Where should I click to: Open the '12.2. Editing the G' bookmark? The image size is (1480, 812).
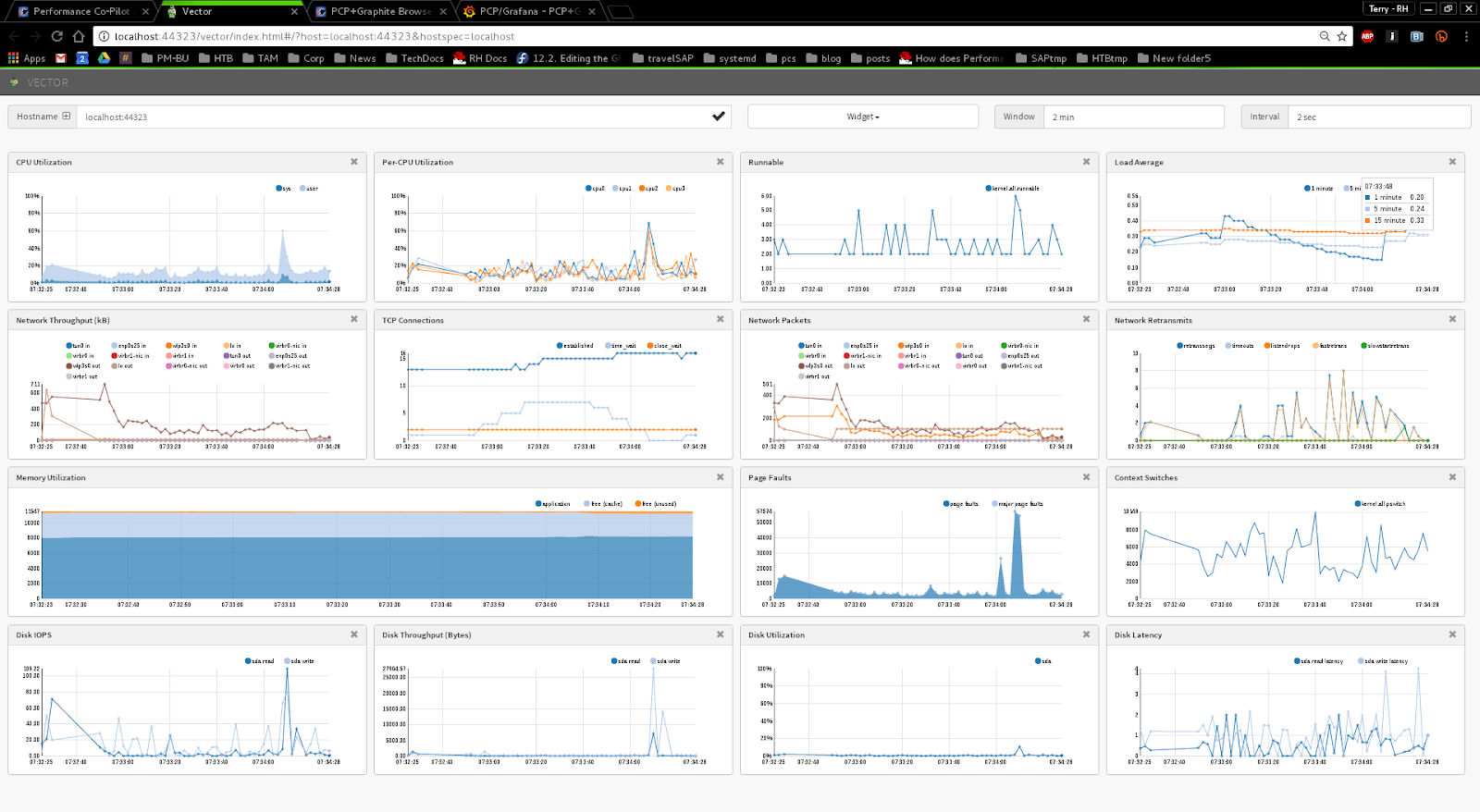pyautogui.click(x=569, y=58)
